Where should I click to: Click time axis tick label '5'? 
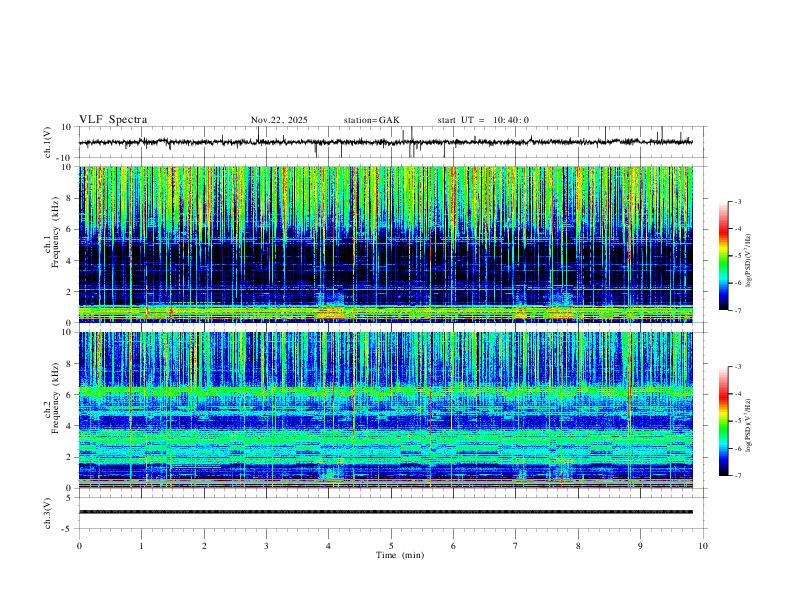click(391, 546)
